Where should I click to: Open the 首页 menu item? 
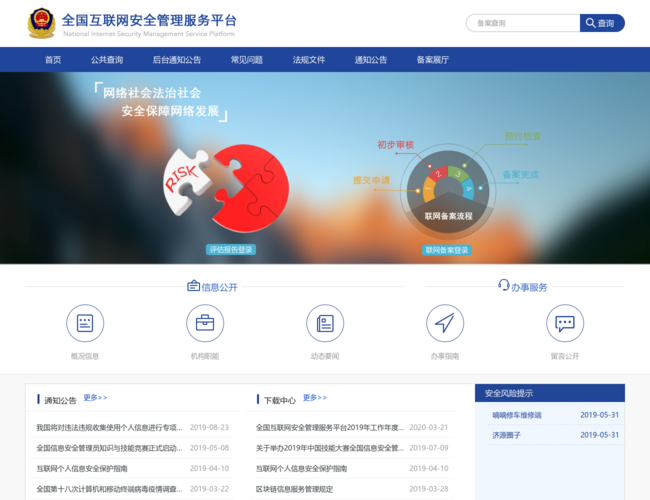pyautogui.click(x=53, y=60)
